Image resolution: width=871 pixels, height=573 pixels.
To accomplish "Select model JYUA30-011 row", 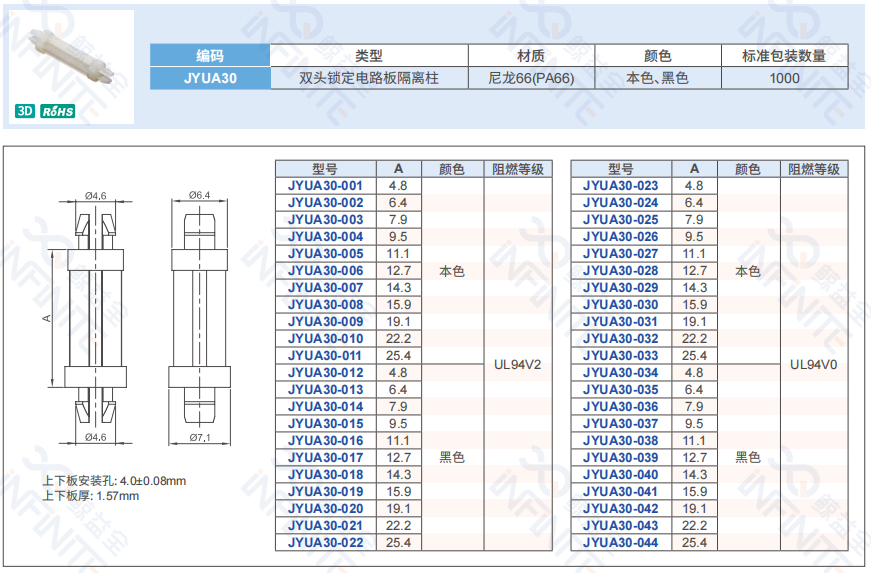I will (x=325, y=356).
